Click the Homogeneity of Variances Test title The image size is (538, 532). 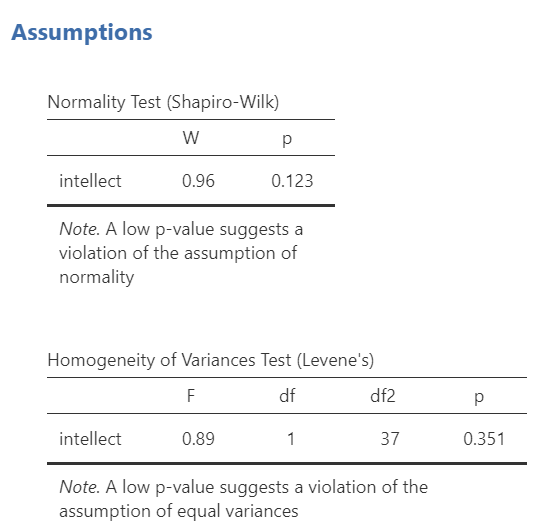pos(211,360)
